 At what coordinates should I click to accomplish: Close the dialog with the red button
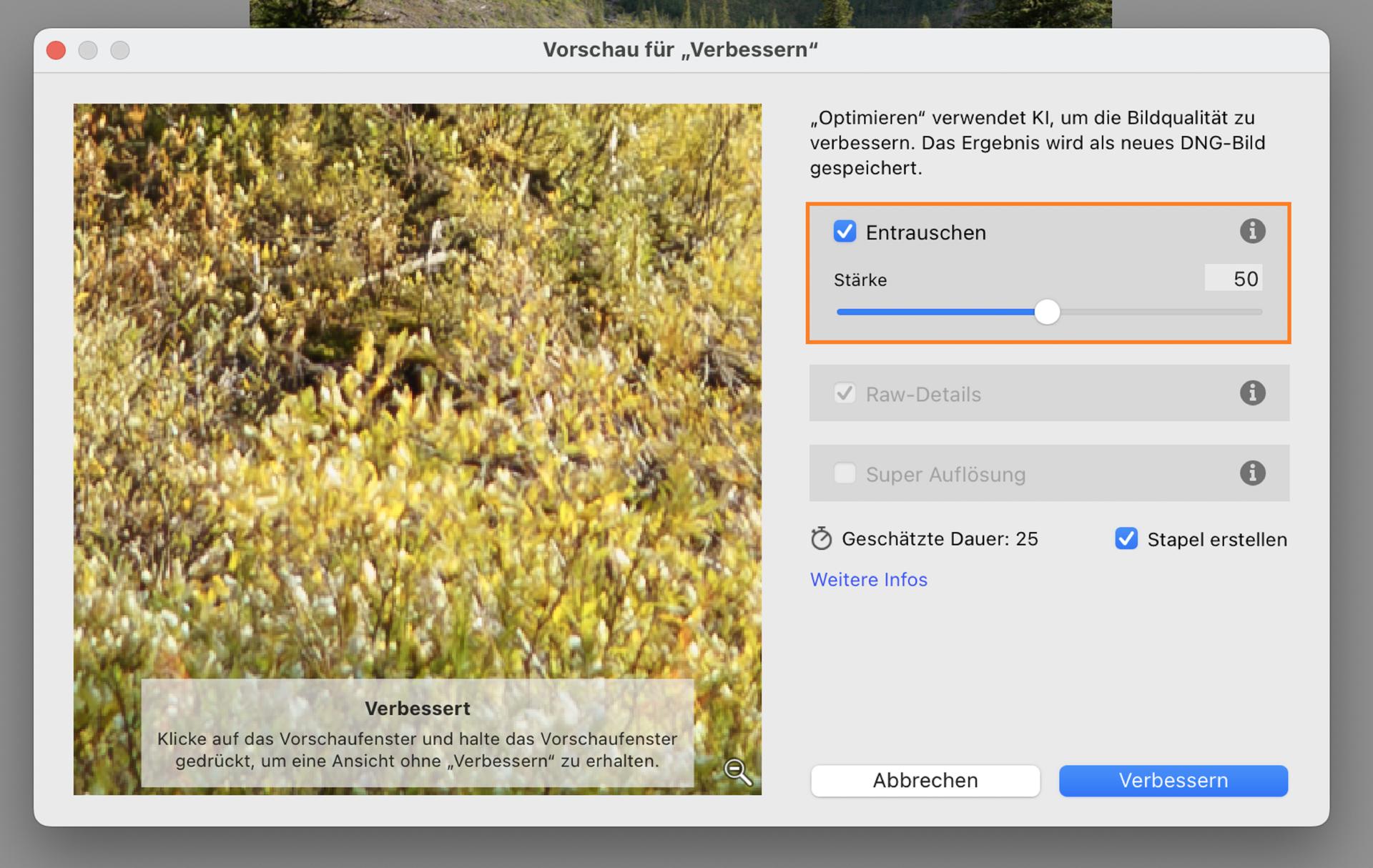coord(56,50)
